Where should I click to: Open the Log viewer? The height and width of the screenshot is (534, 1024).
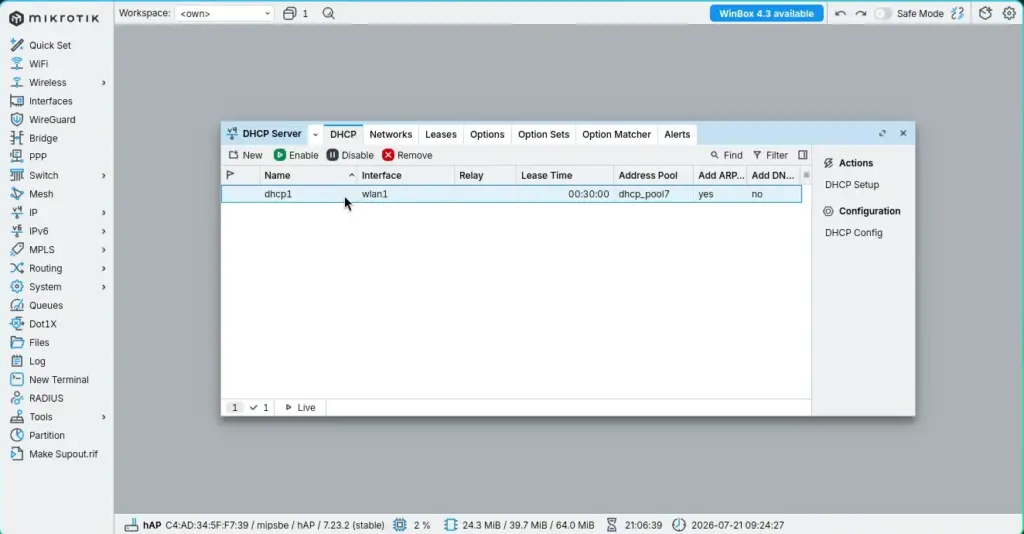(37, 361)
